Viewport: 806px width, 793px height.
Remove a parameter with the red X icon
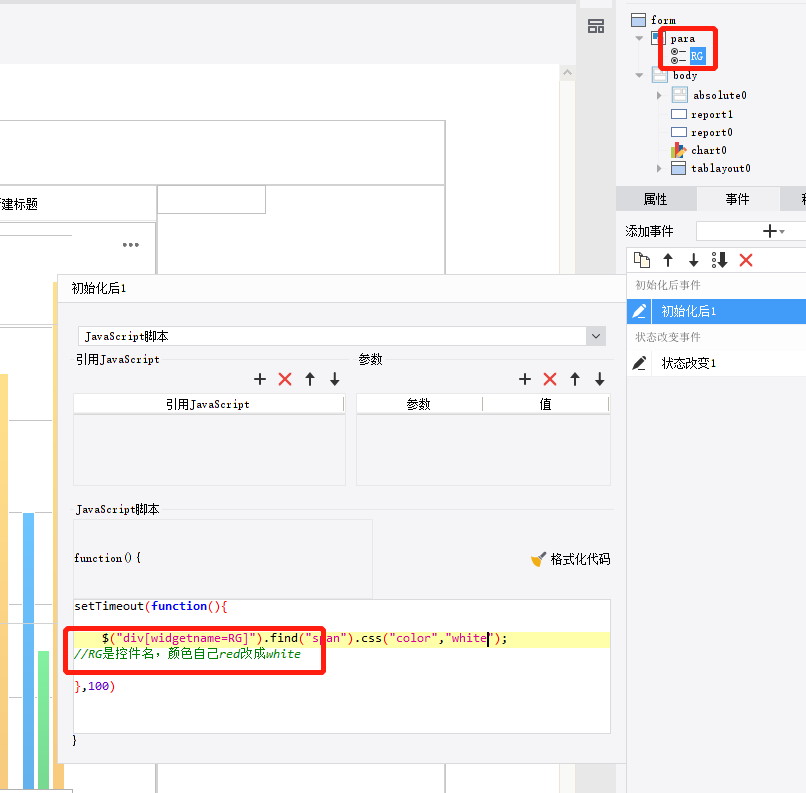549,379
